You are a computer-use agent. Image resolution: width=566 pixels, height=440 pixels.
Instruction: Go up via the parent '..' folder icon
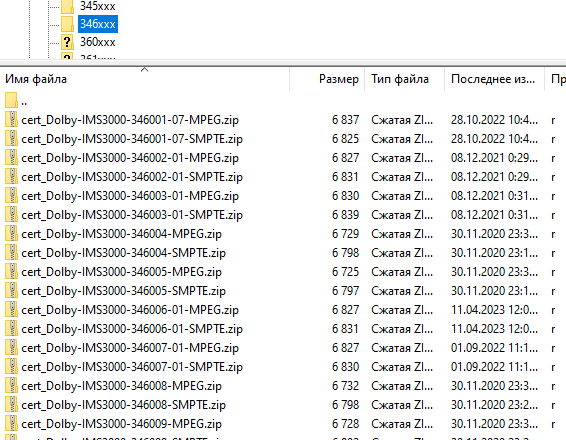tap(11, 100)
